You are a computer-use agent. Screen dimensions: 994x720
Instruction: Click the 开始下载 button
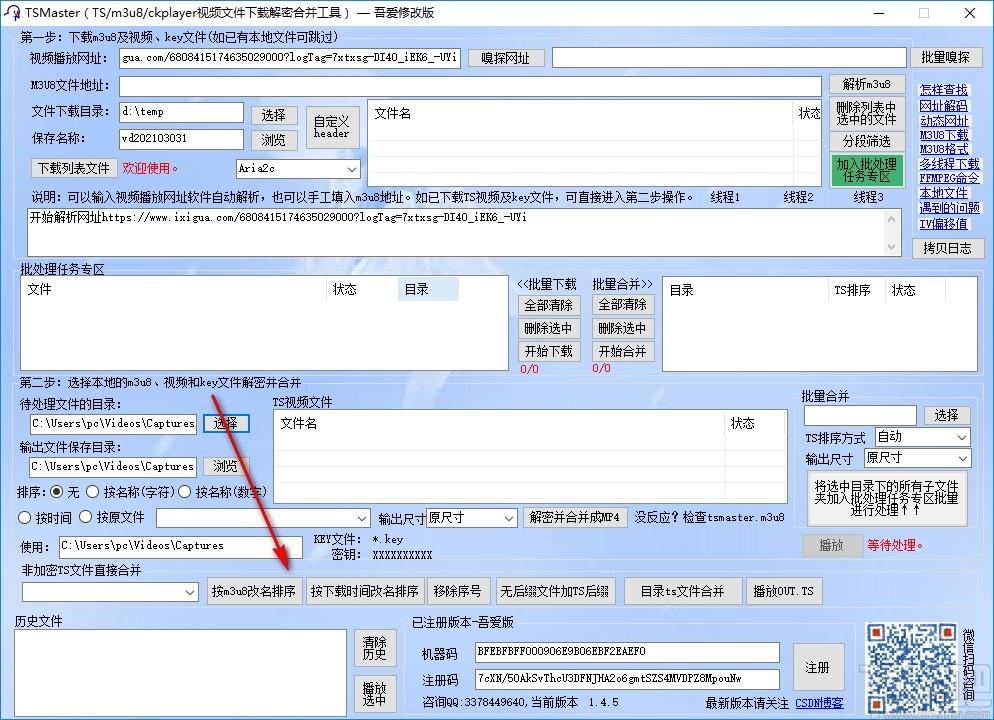pyautogui.click(x=548, y=351)
